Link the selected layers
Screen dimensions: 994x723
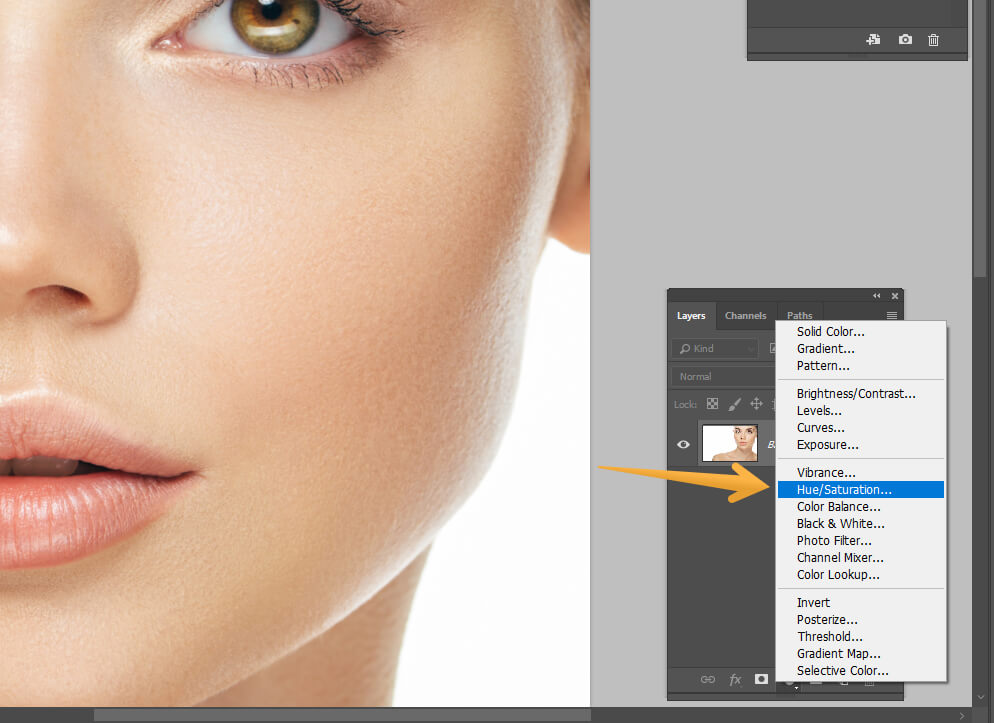pos(707,679)
